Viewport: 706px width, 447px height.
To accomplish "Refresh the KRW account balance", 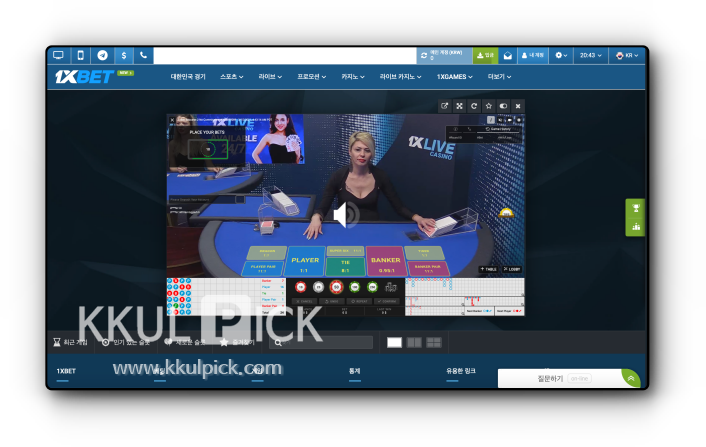I will tap(424, 55).
